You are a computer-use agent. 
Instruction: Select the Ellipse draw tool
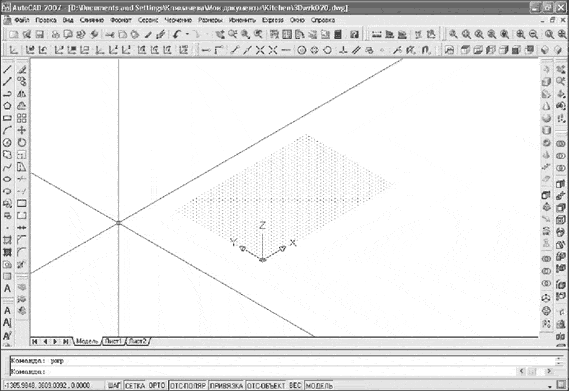coord(7,179)
